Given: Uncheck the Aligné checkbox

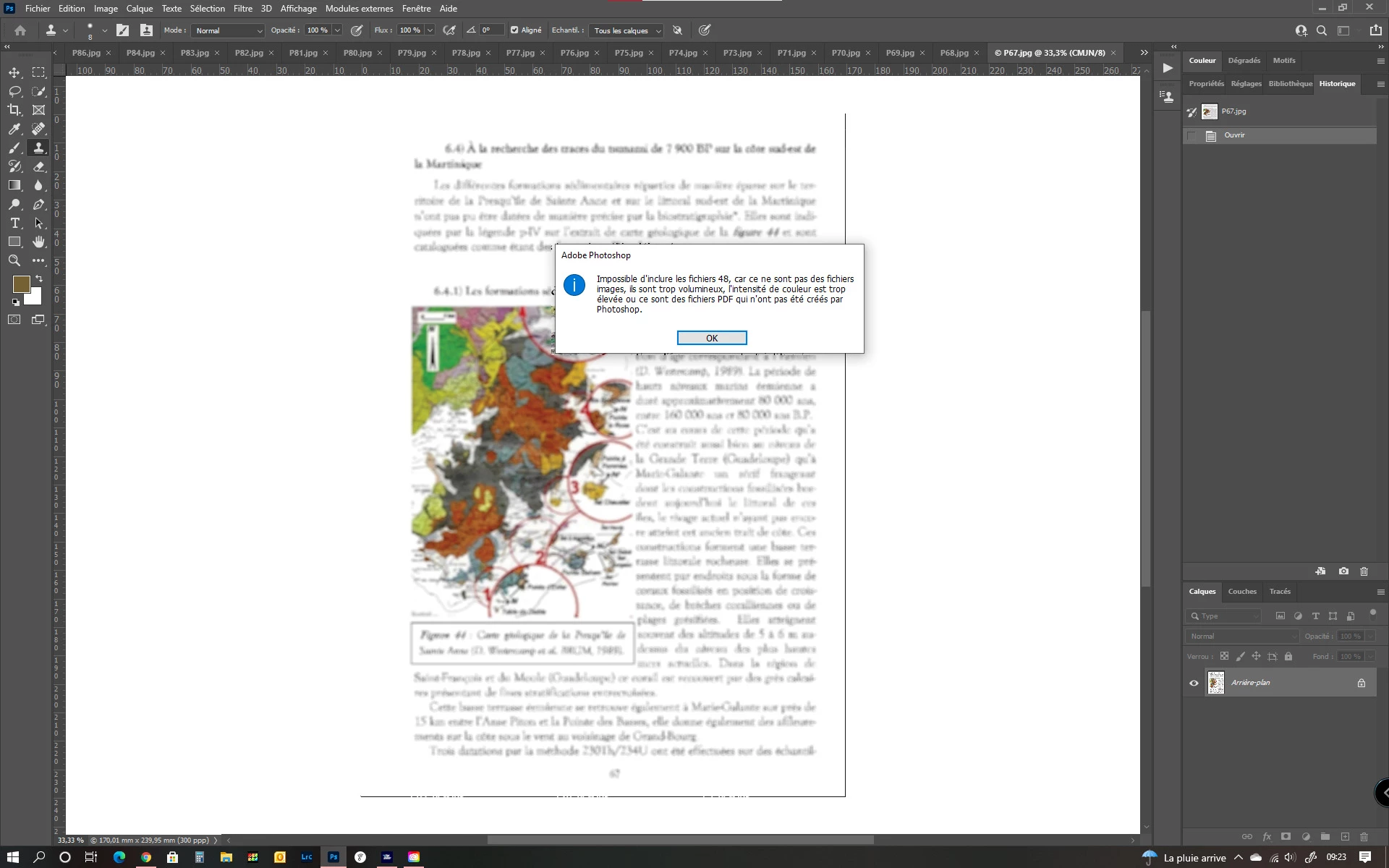Looking at the screenshot, I should click(x=514, y=30).
